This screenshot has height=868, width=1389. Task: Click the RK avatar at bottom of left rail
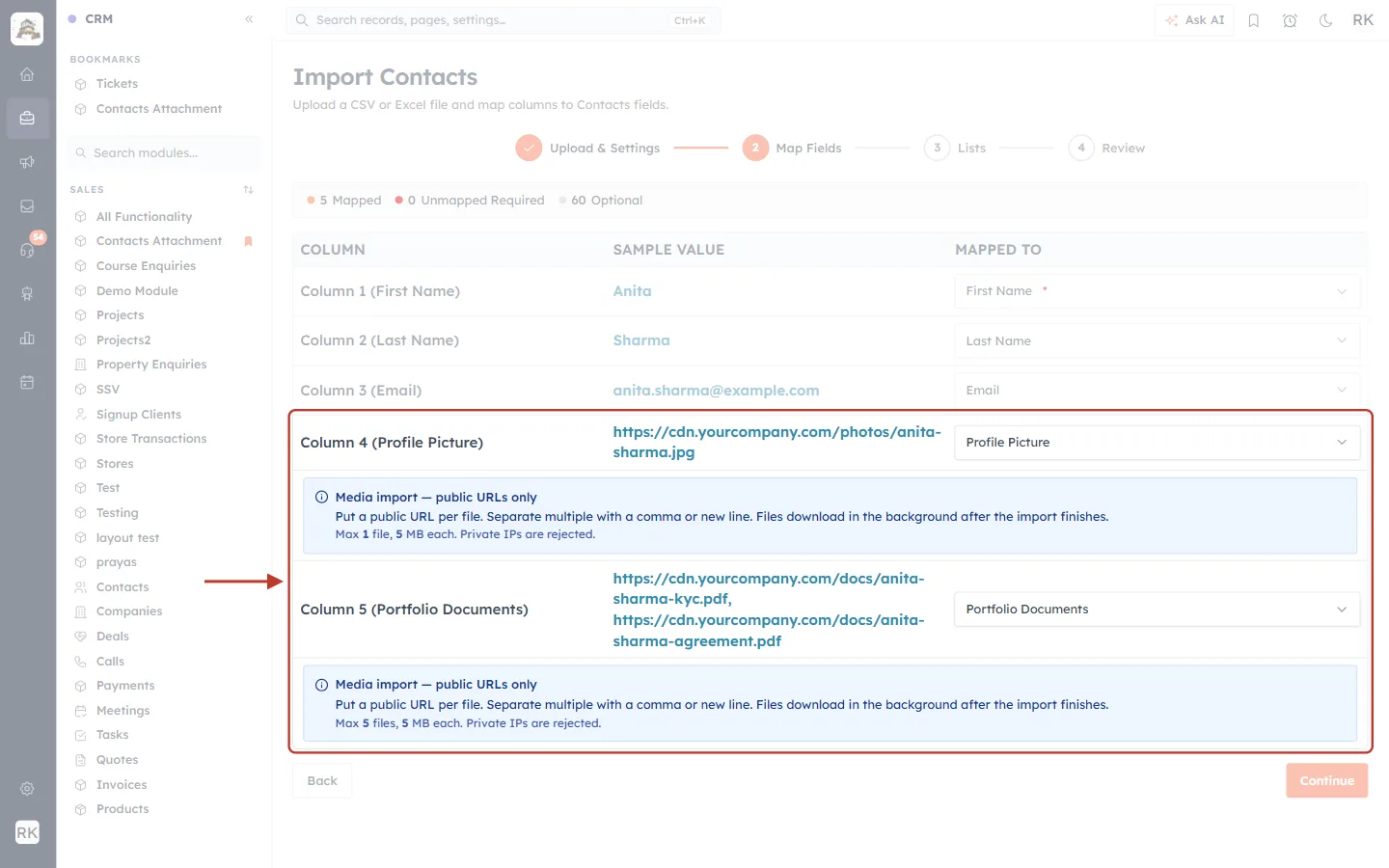tap(27, 832)
